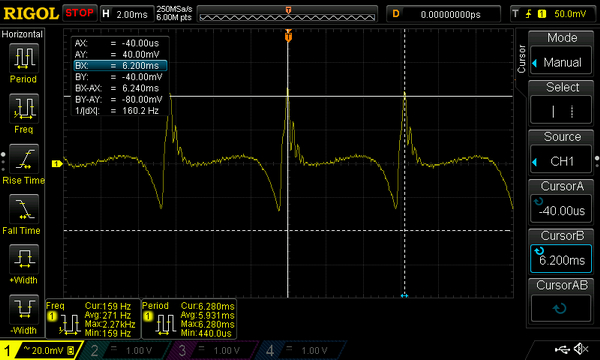This screenshot has width=600, height=360.
Task: Select the Period measurement icon
Action: (x=24, y=58)
